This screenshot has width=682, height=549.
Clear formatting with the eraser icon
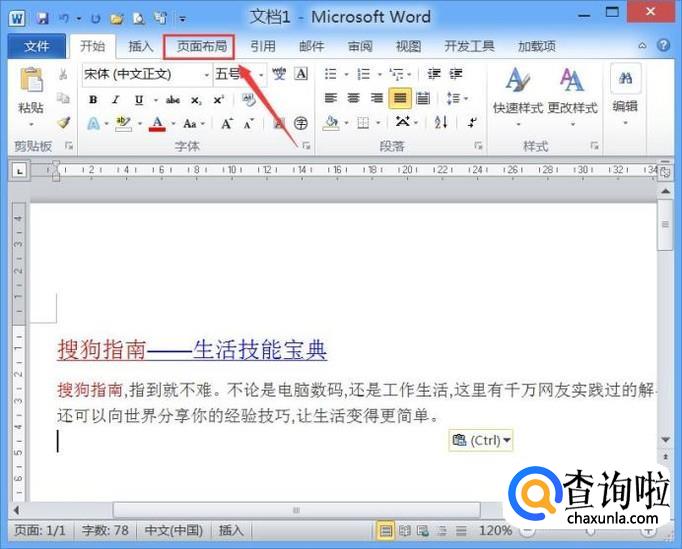(x=248, y=100)
